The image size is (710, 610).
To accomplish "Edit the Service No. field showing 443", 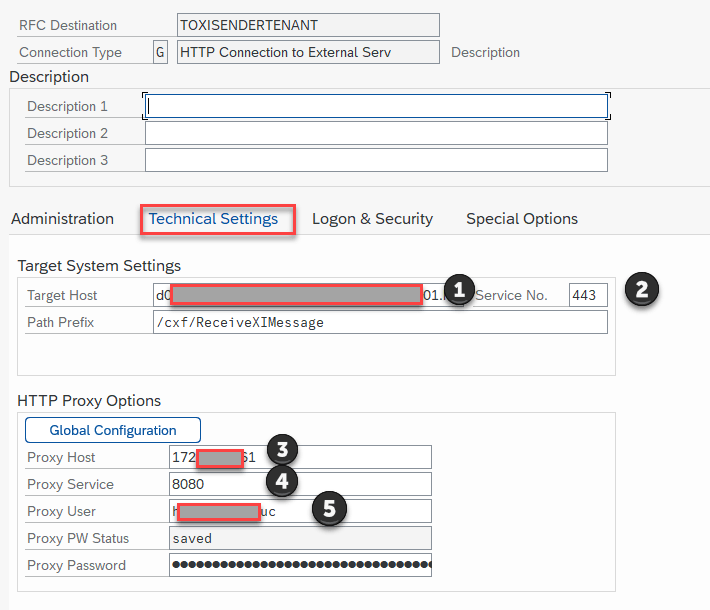I will 588,295.
